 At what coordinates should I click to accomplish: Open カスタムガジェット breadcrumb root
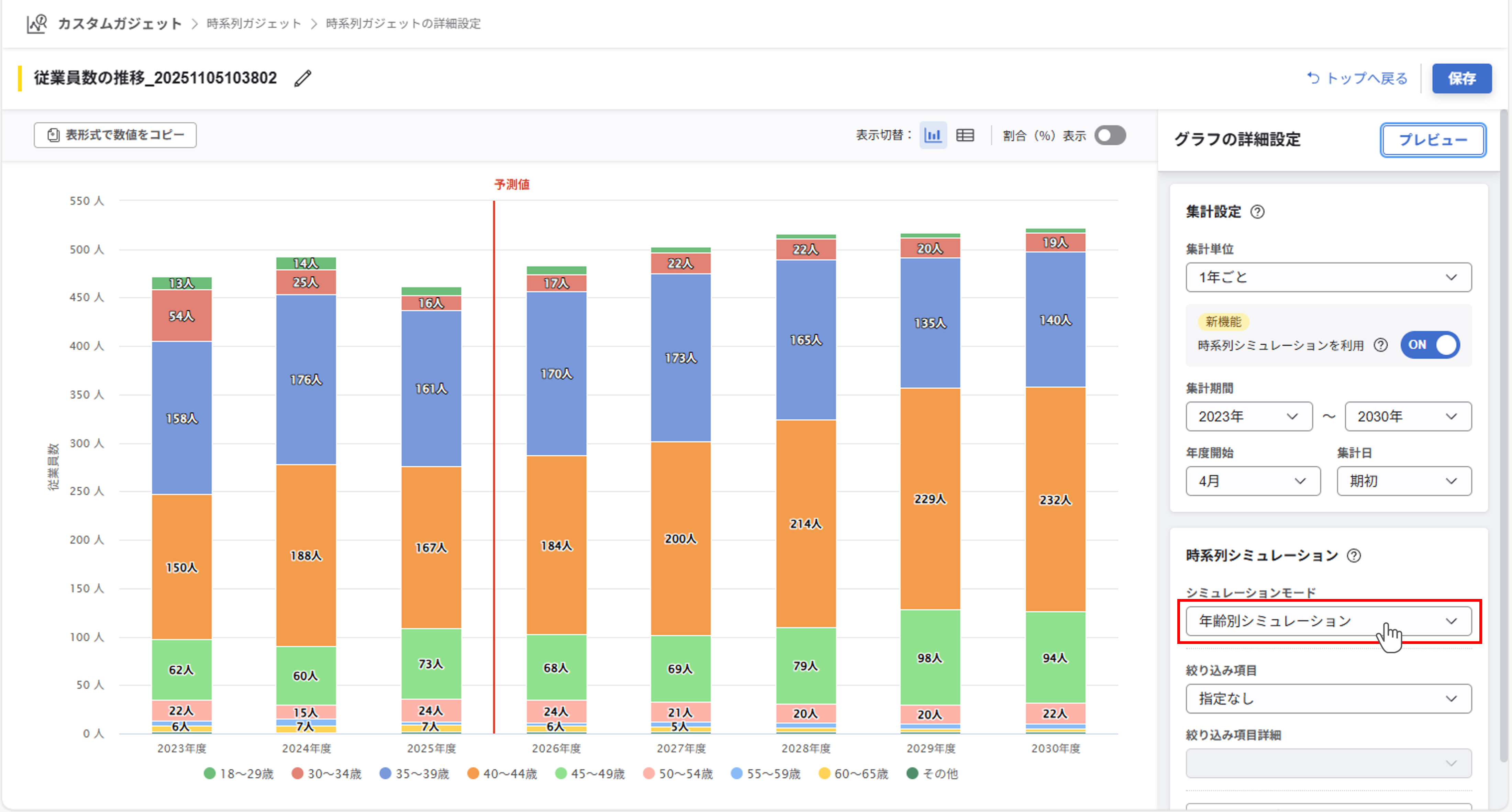[x=120, y=23]
